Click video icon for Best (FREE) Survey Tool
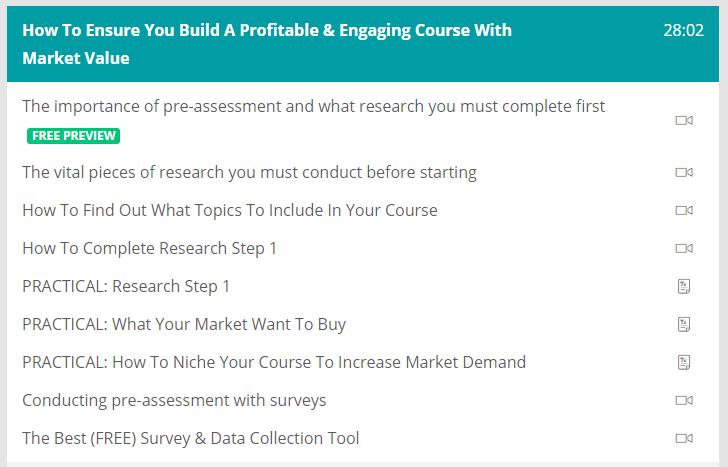Screen dimensions: 728x467 (684, 438)
